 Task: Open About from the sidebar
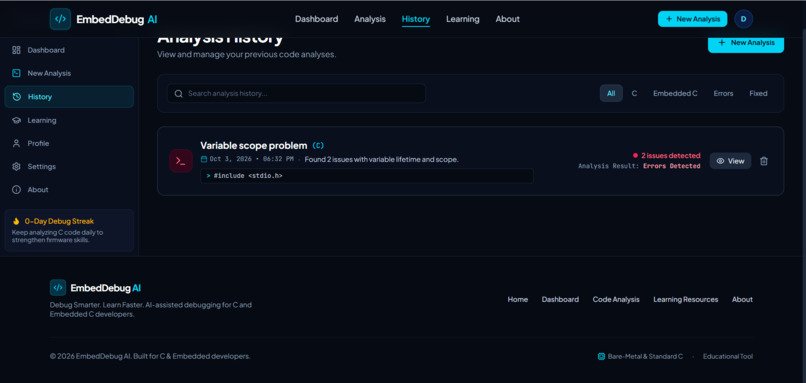click(69, 190)
